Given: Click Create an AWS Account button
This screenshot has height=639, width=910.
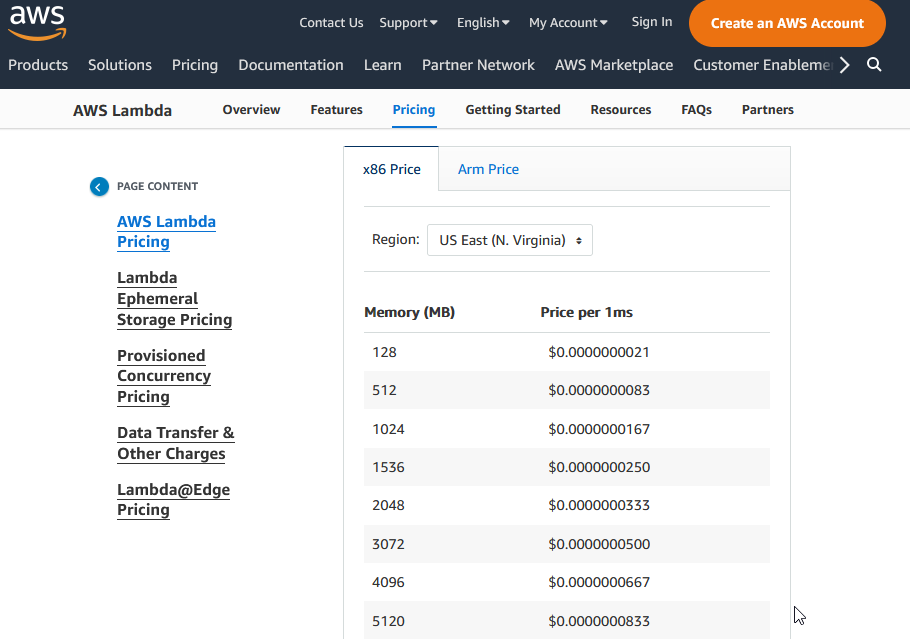Looking at the screenshot, I should [787, 23].
